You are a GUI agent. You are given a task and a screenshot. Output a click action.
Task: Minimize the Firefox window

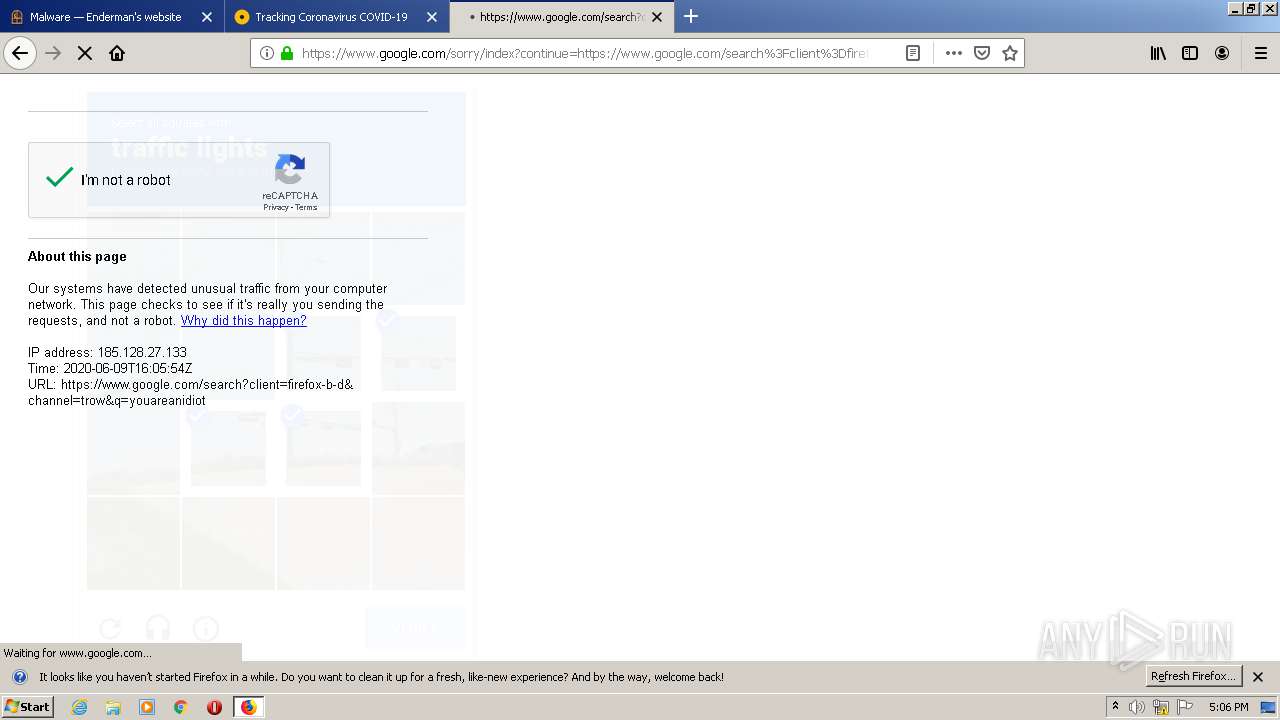click(1235, 8)
